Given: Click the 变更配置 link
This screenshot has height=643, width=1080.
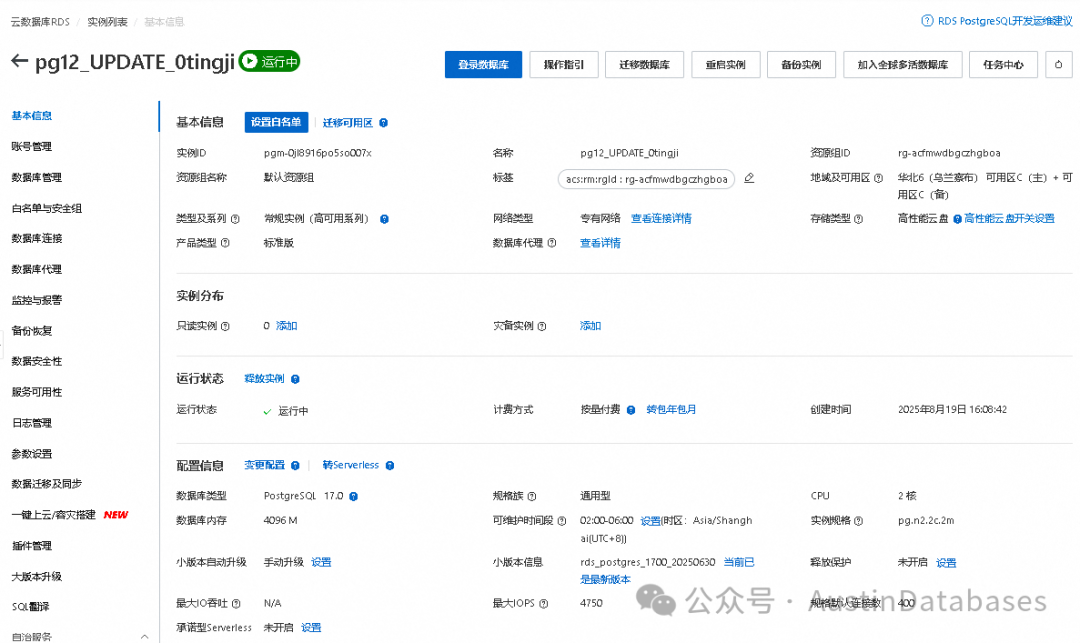Looking at the screenshot, I should 264,465.
